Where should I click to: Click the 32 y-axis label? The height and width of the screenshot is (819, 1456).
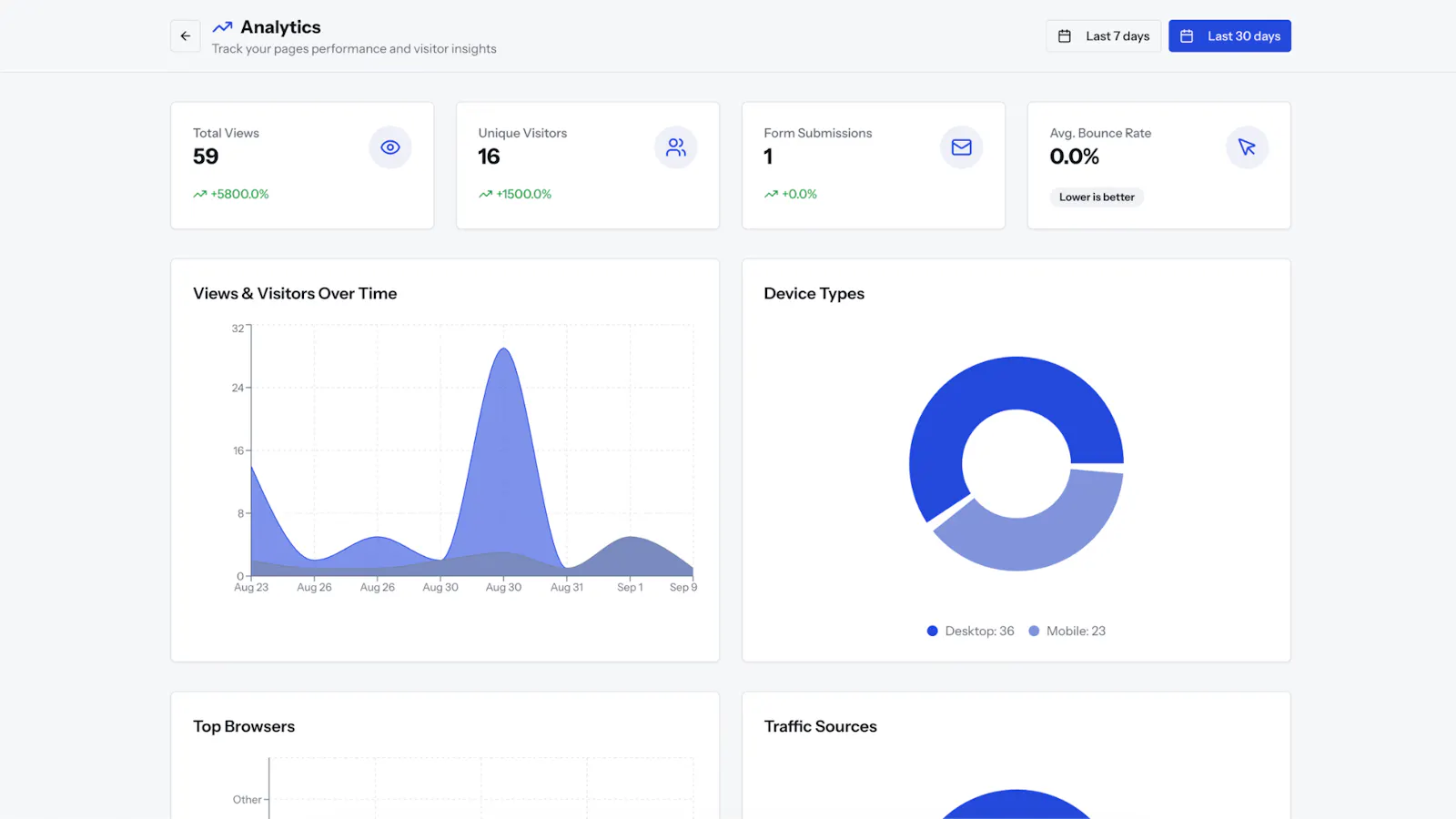(x=238, y=329)
